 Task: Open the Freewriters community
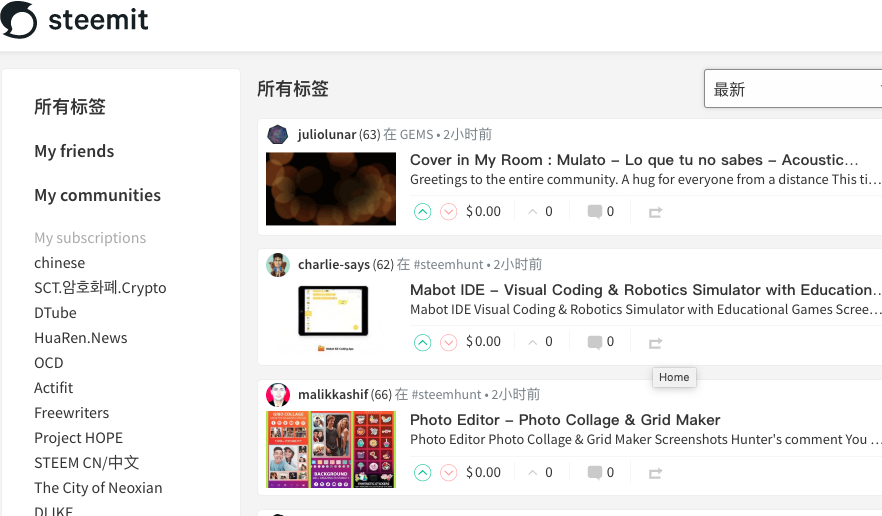click(71, 412)
